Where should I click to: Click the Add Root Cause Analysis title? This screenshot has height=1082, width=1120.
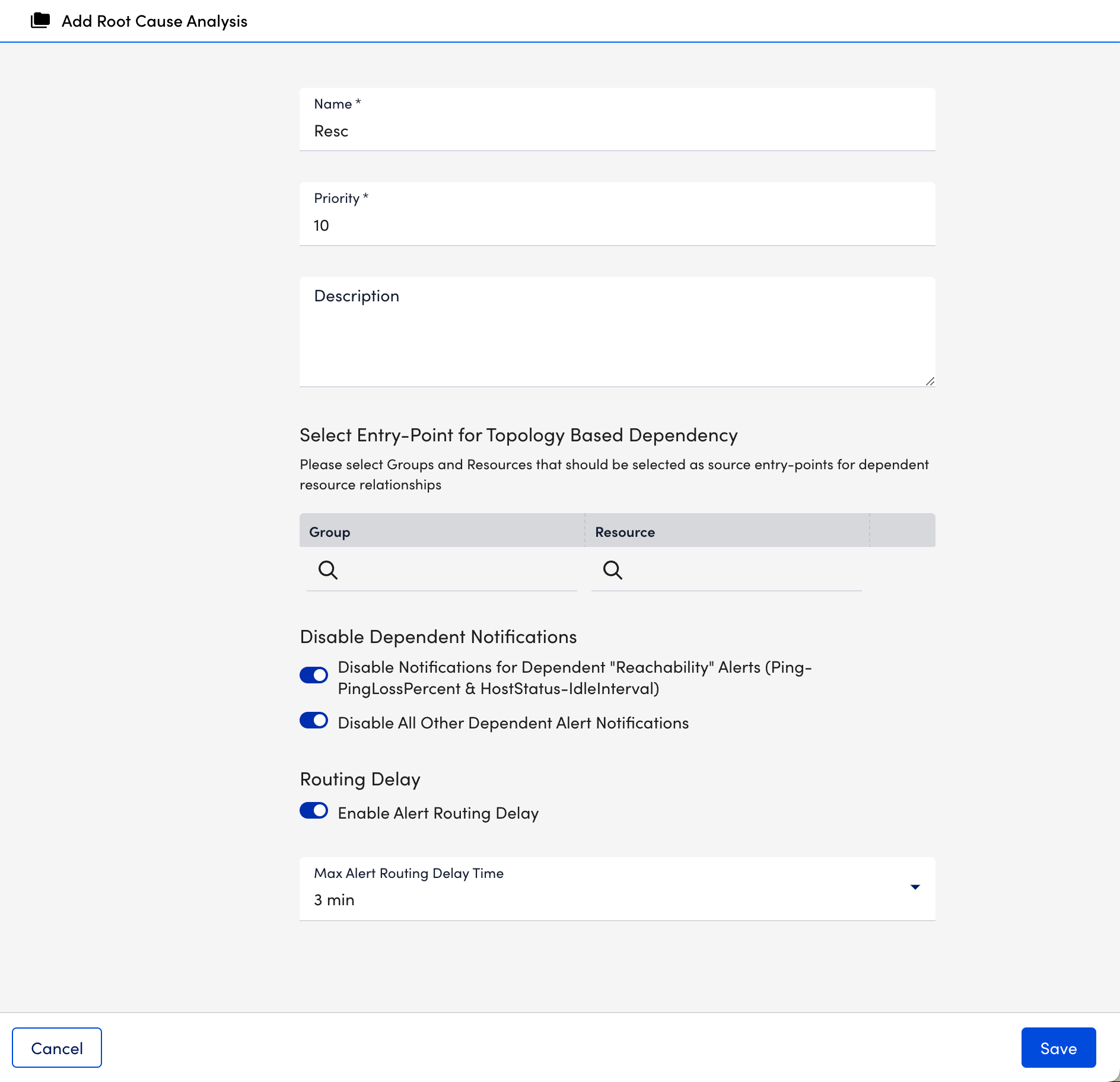tap(154, 21)
